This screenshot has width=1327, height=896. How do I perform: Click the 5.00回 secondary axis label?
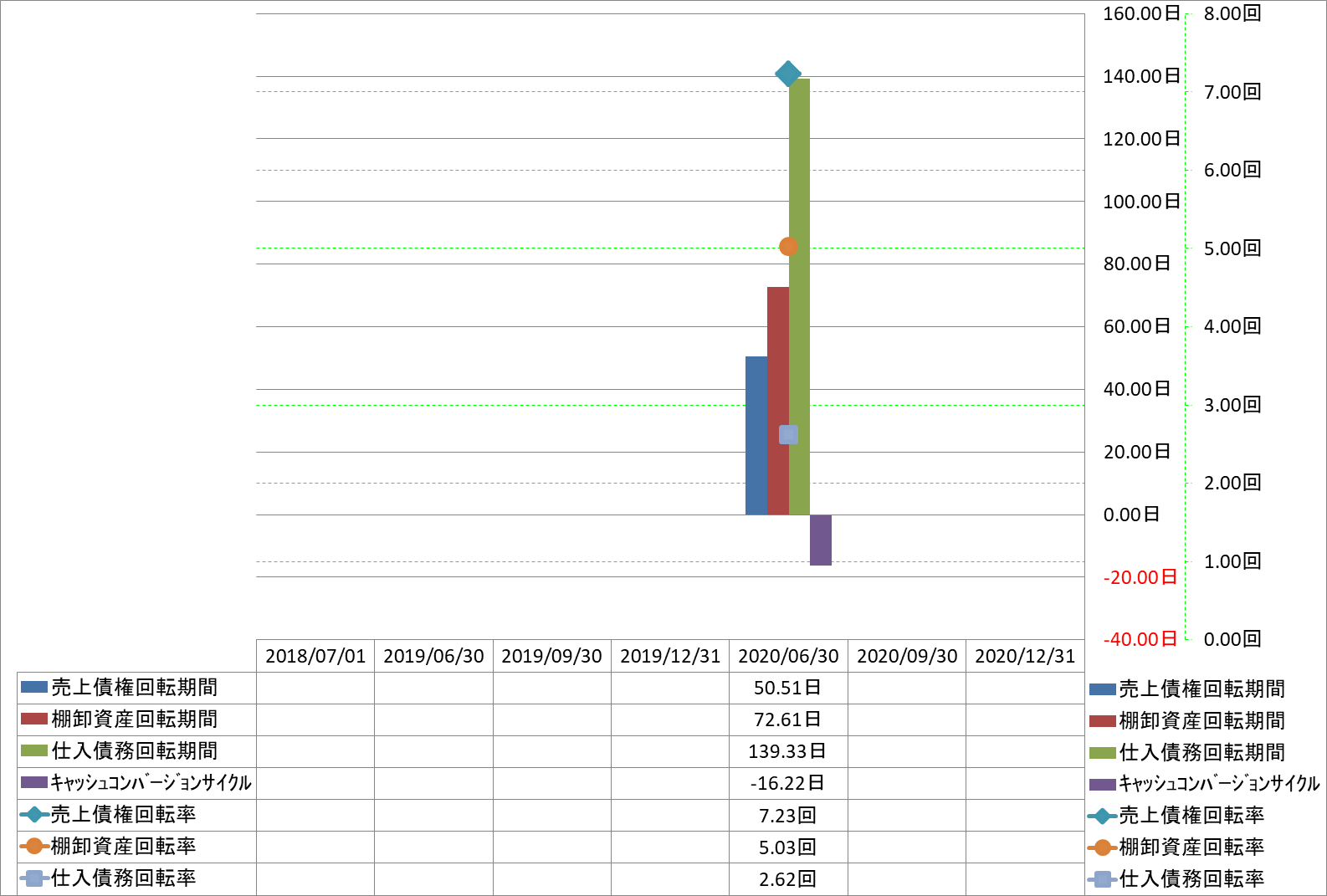point(1232,248)
